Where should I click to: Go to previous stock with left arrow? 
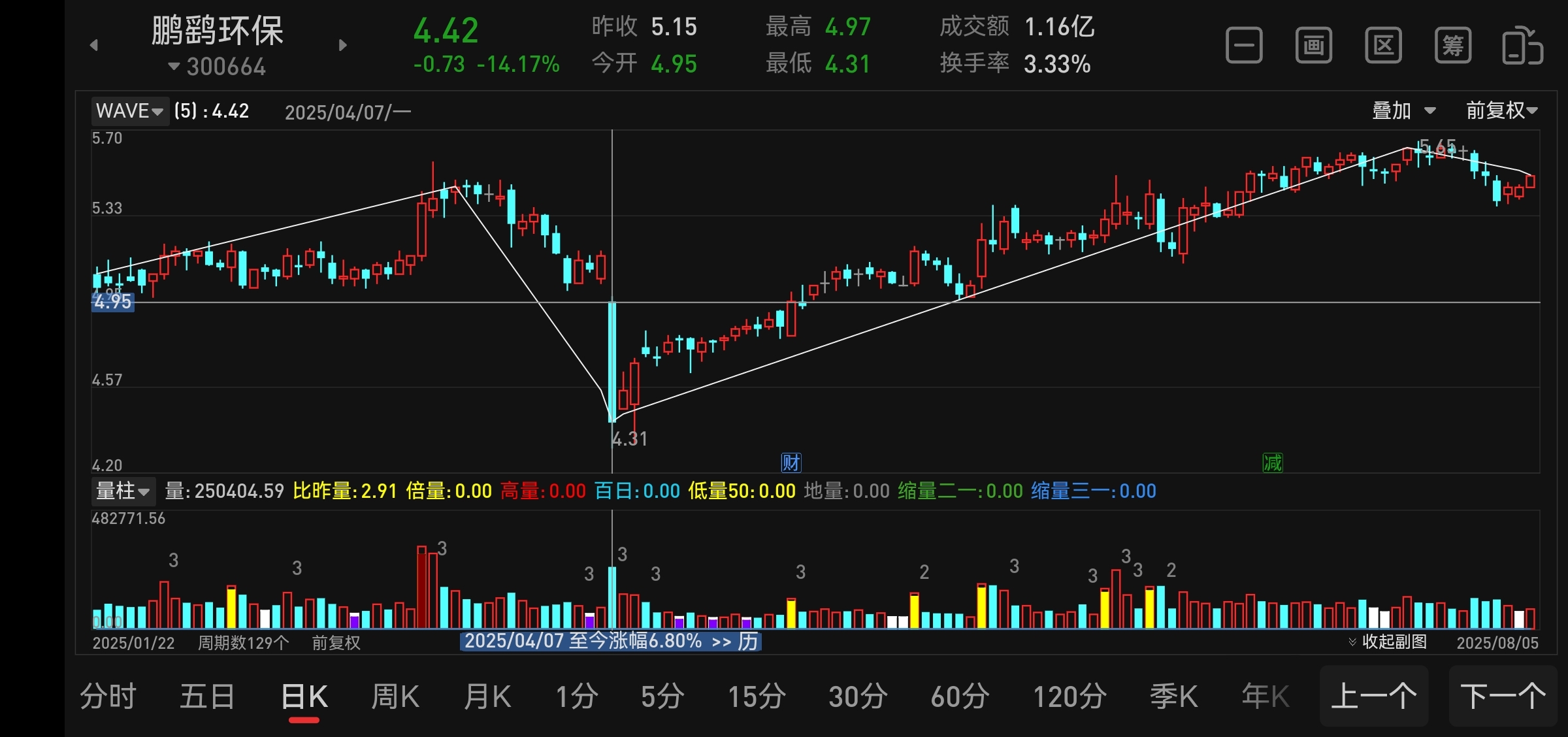point(94,45)
